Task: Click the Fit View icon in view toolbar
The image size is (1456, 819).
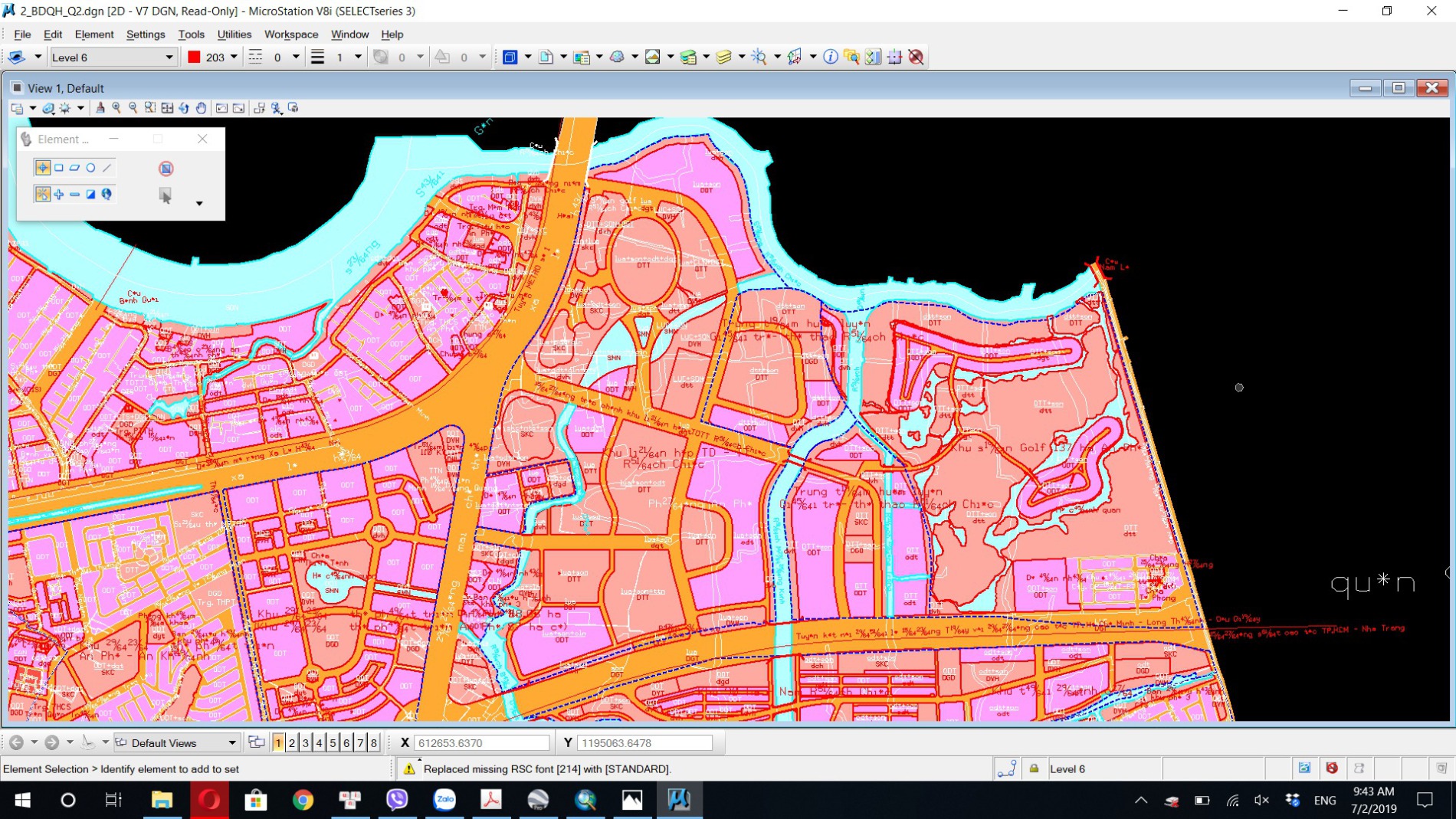Action: click(167, 108)
